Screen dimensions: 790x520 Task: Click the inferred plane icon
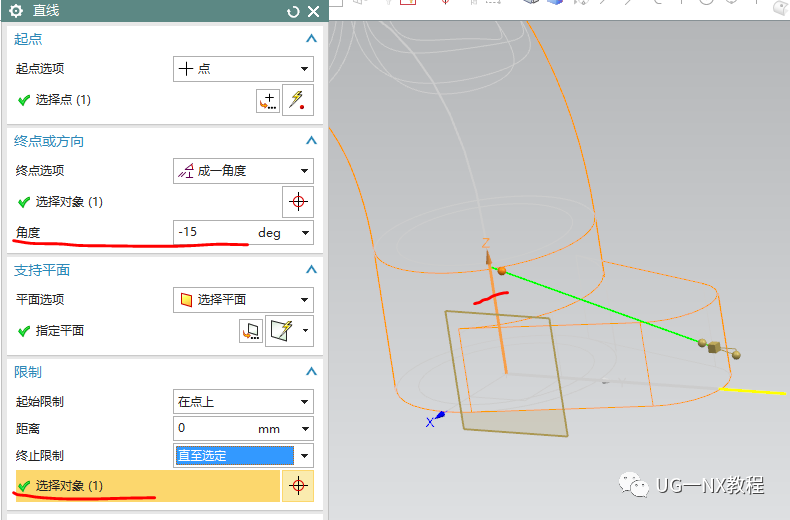282,331
